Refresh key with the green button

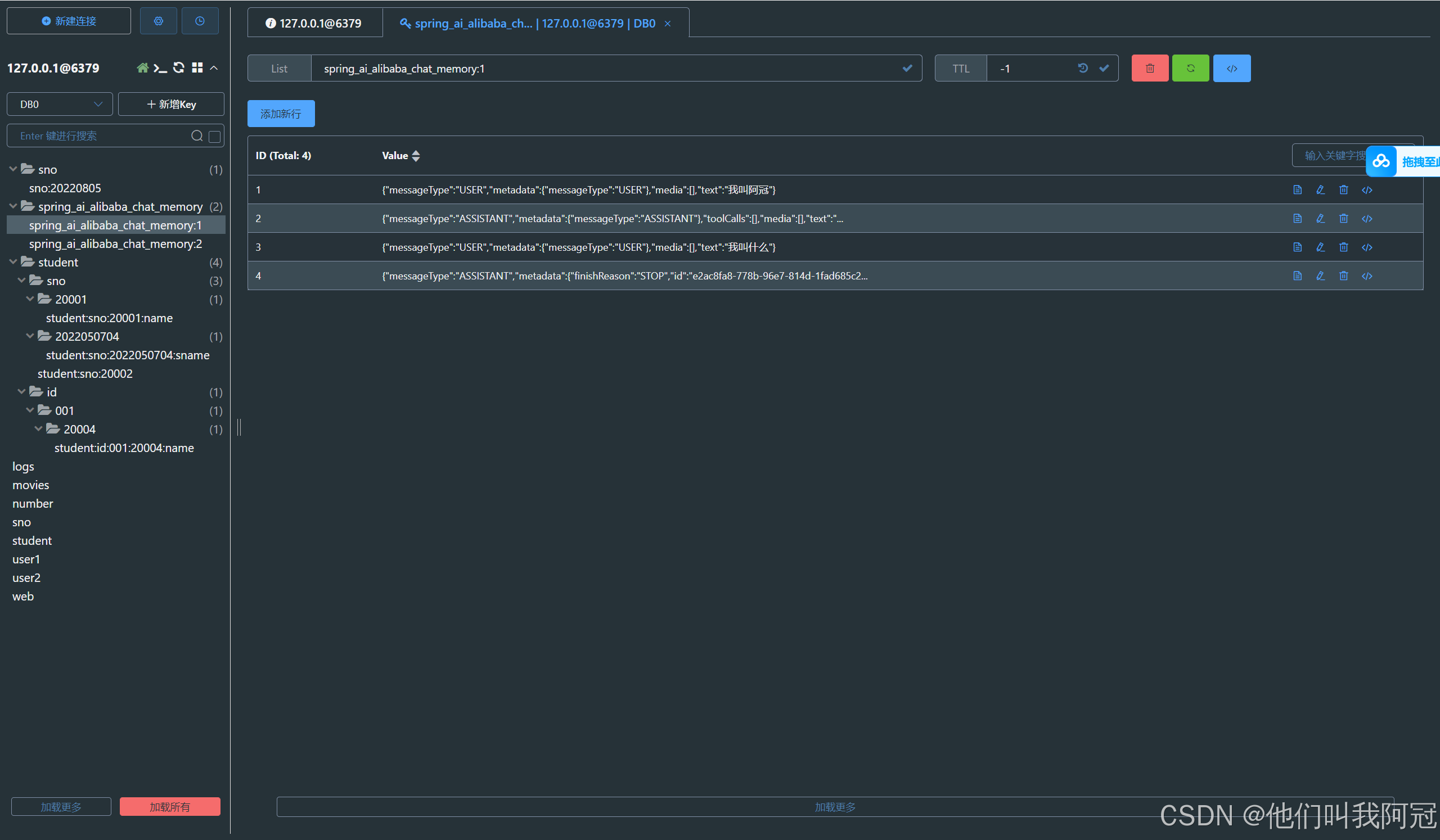[x=1190, y=69]
